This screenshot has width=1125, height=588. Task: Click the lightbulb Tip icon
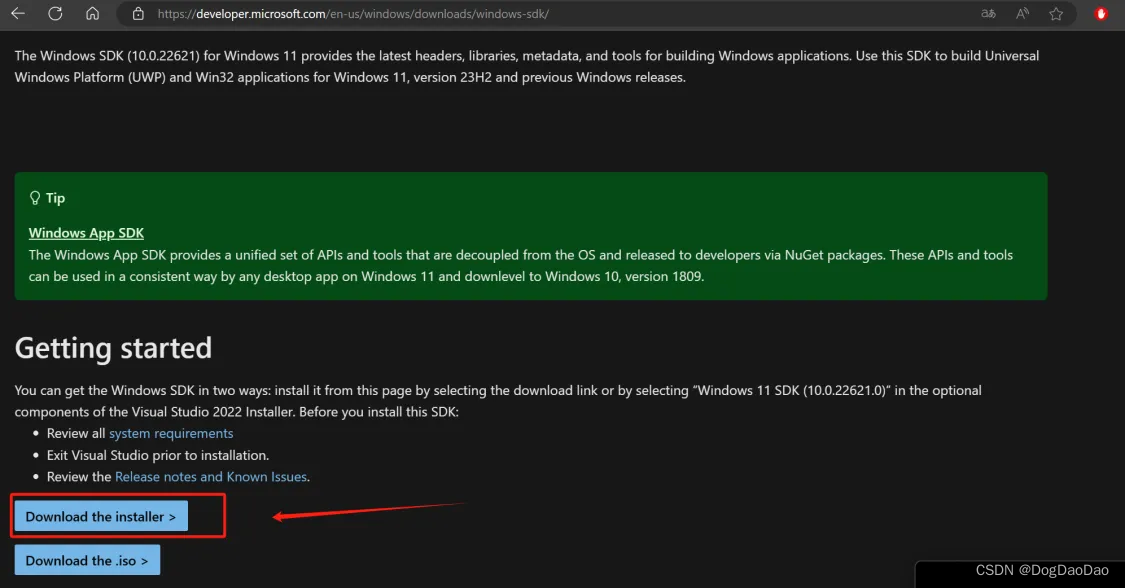pyautogui.click(x=34, y=198)
